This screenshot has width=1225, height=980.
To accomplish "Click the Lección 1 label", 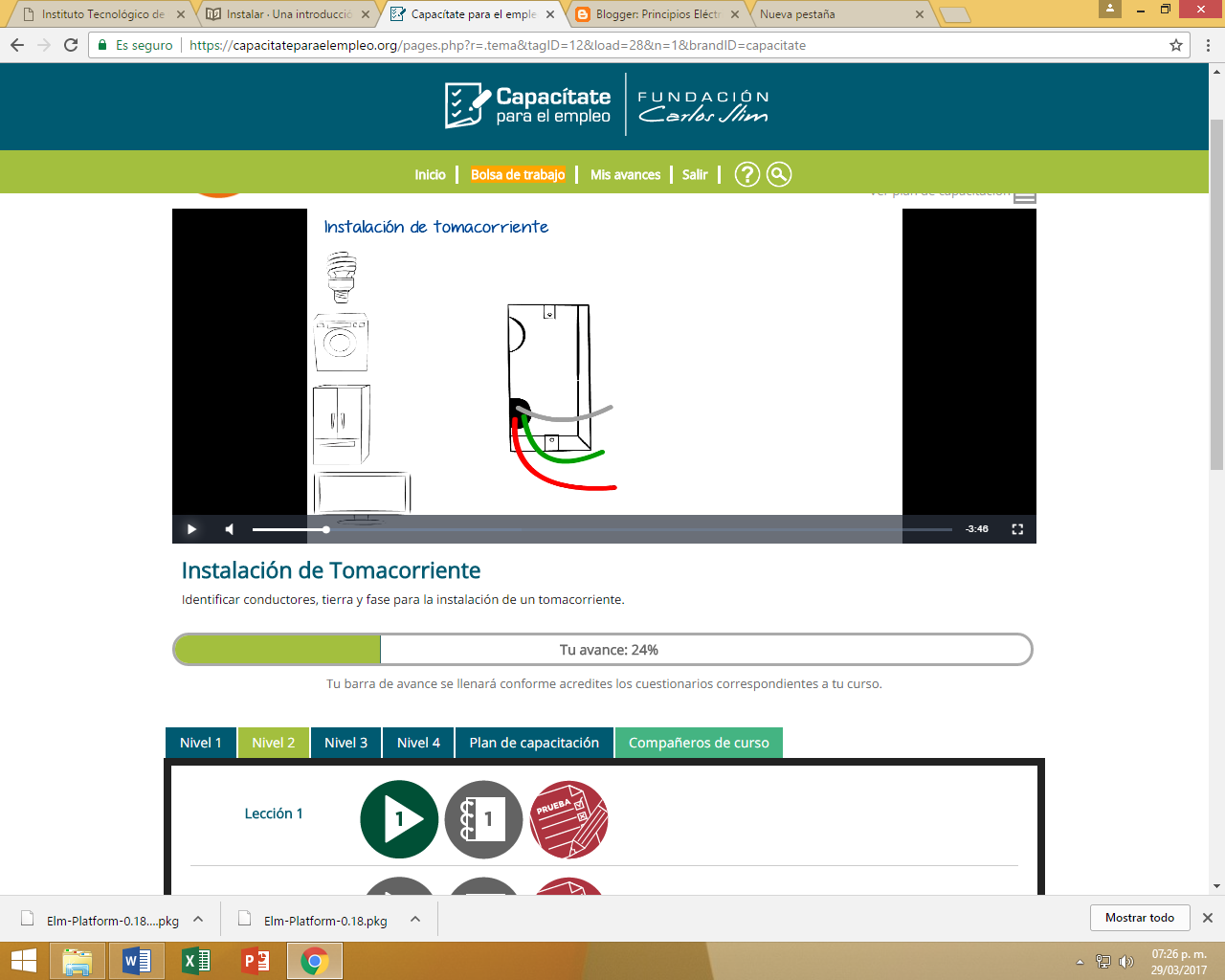I will coord(274,813).
